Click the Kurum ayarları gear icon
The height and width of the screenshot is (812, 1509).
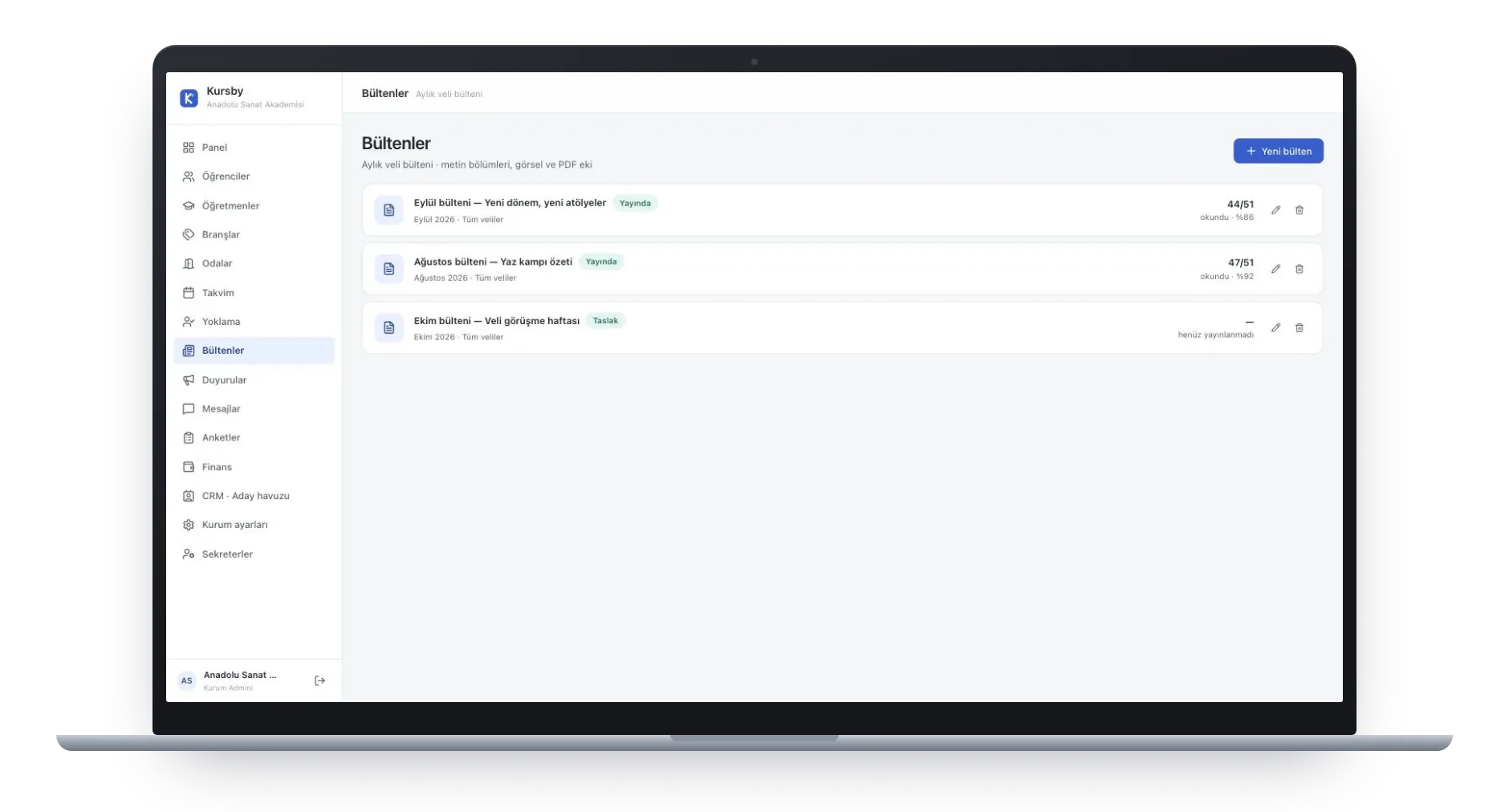[189, 525]
